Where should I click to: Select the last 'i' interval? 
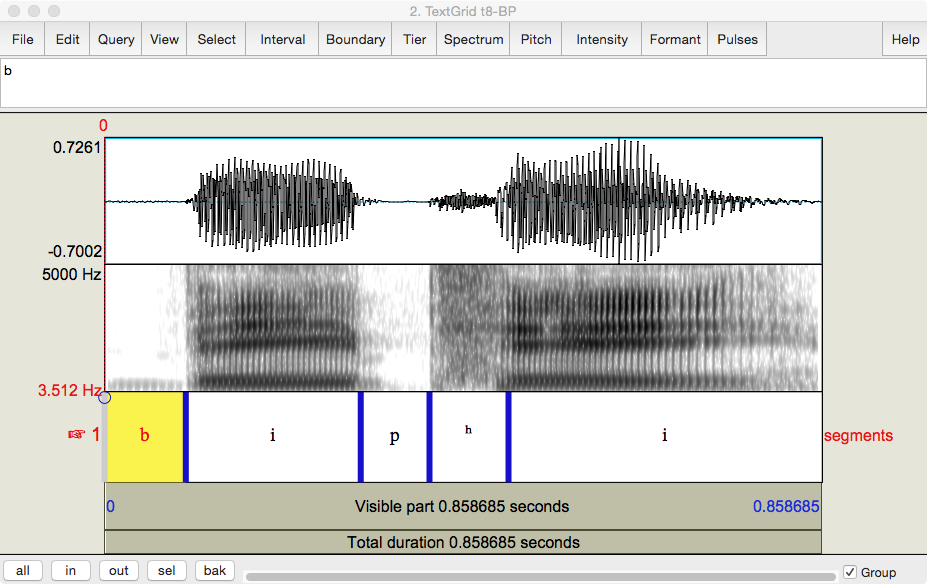(x=666, y=437)
